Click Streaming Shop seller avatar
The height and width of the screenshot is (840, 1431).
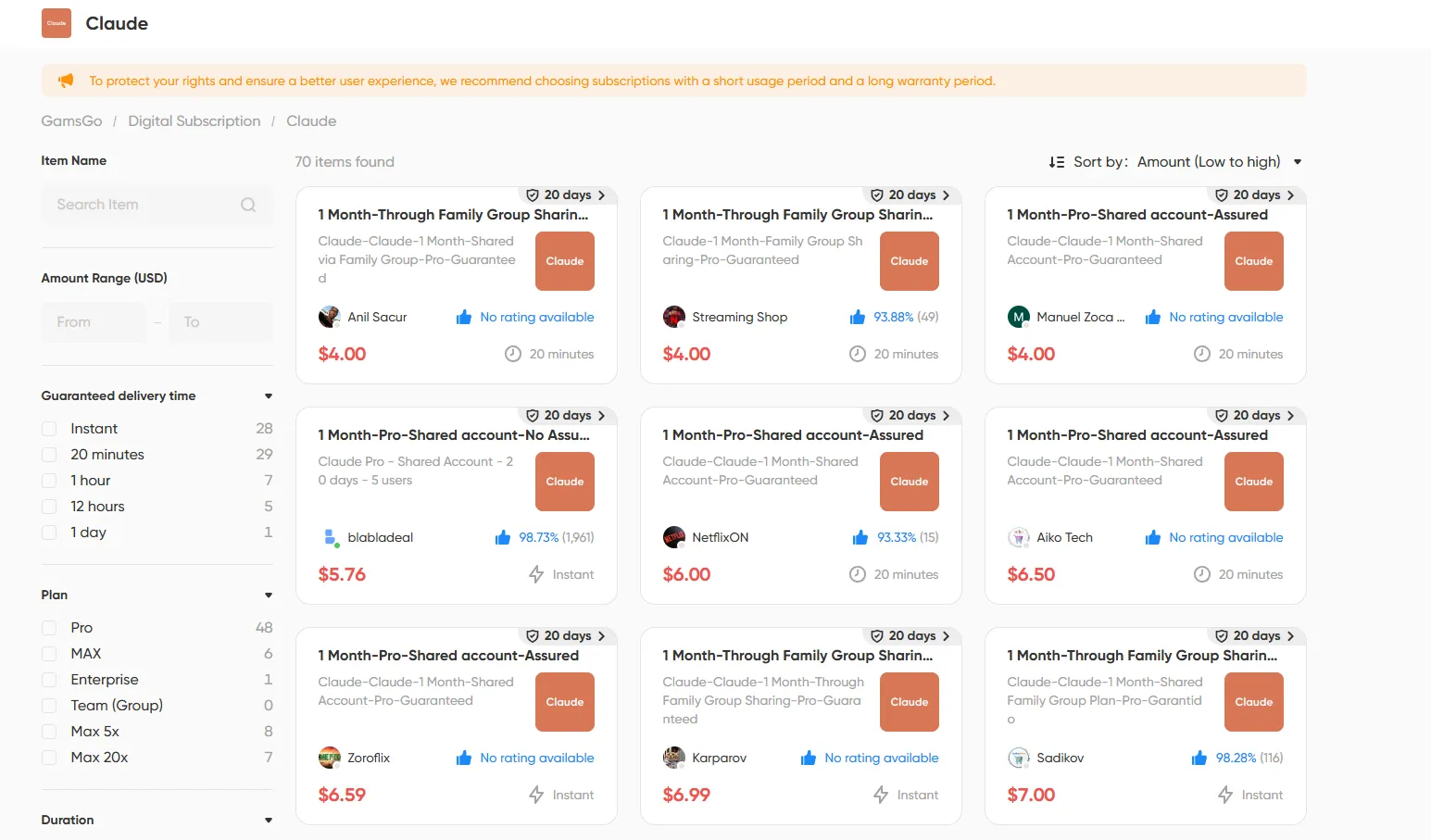click(x=674, y=317)
